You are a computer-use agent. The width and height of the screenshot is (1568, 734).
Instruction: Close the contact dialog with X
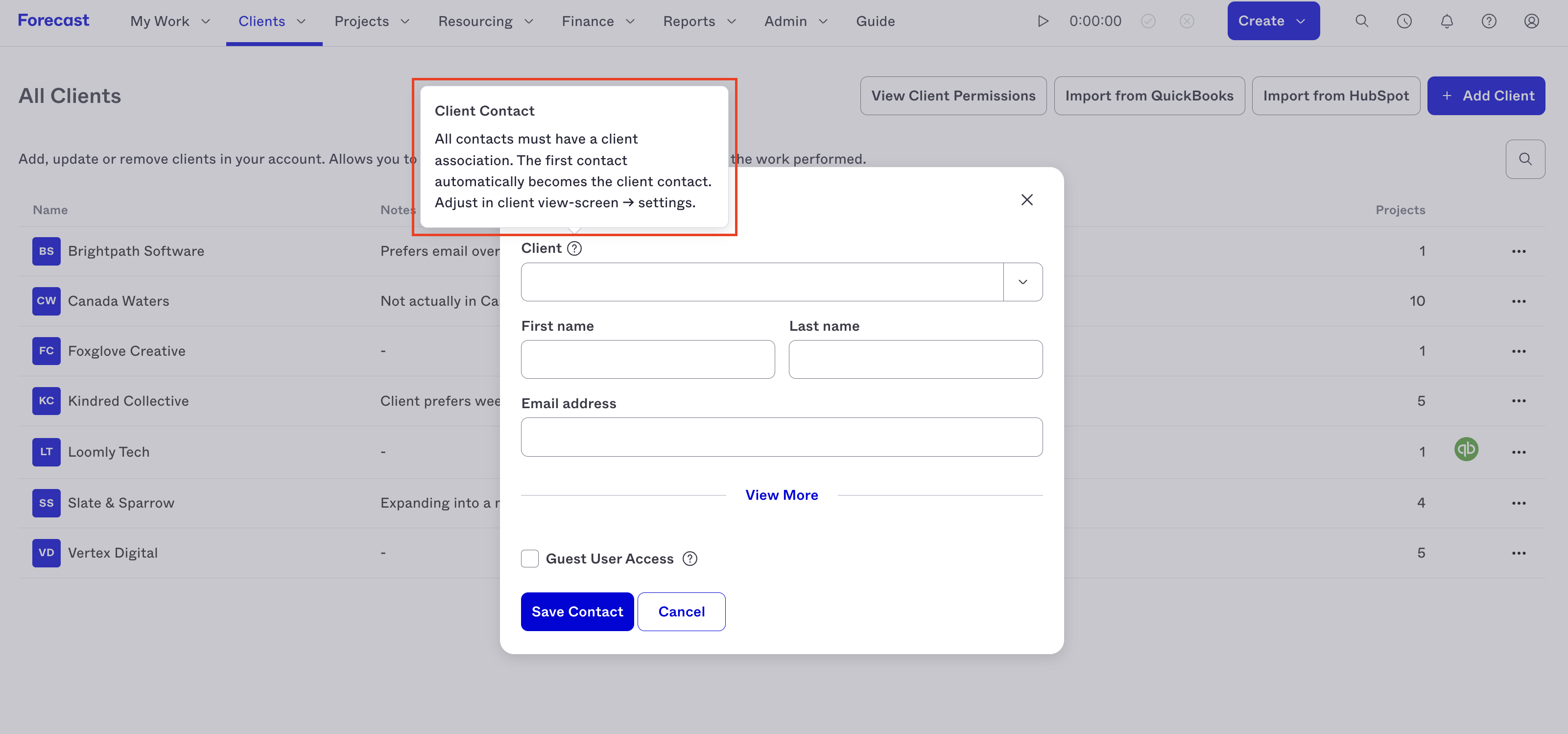coord(1027,200)
